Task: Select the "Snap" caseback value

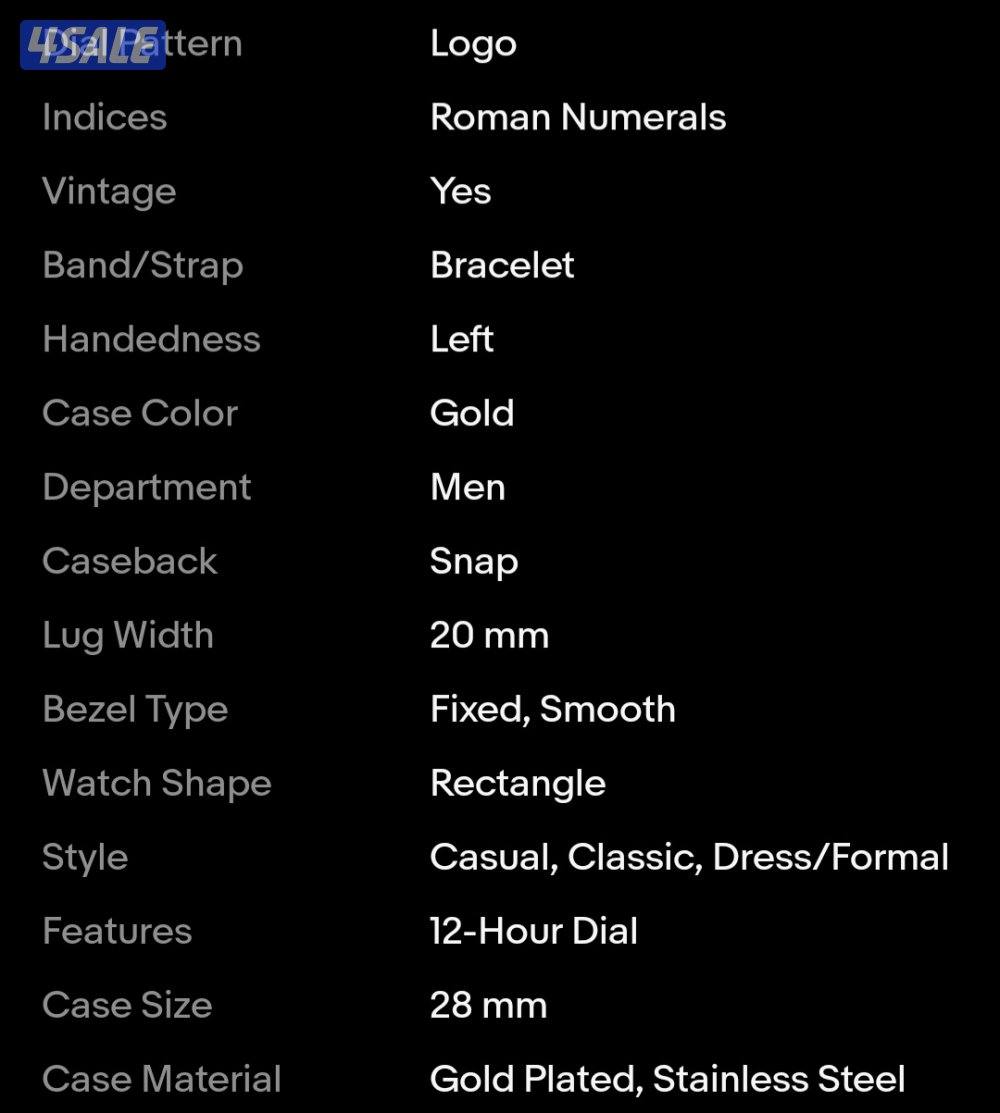Action: tap(474, 561)
